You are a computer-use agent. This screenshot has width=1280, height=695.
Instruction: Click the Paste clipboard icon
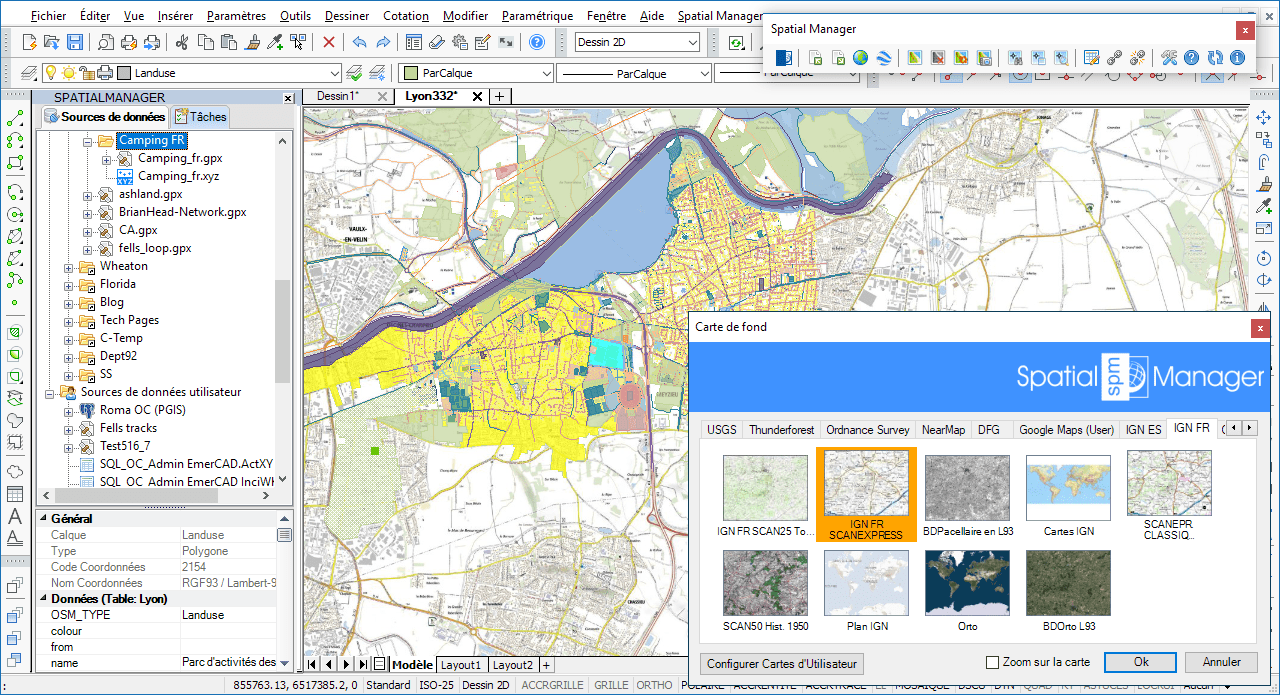[x=229, y=42]
